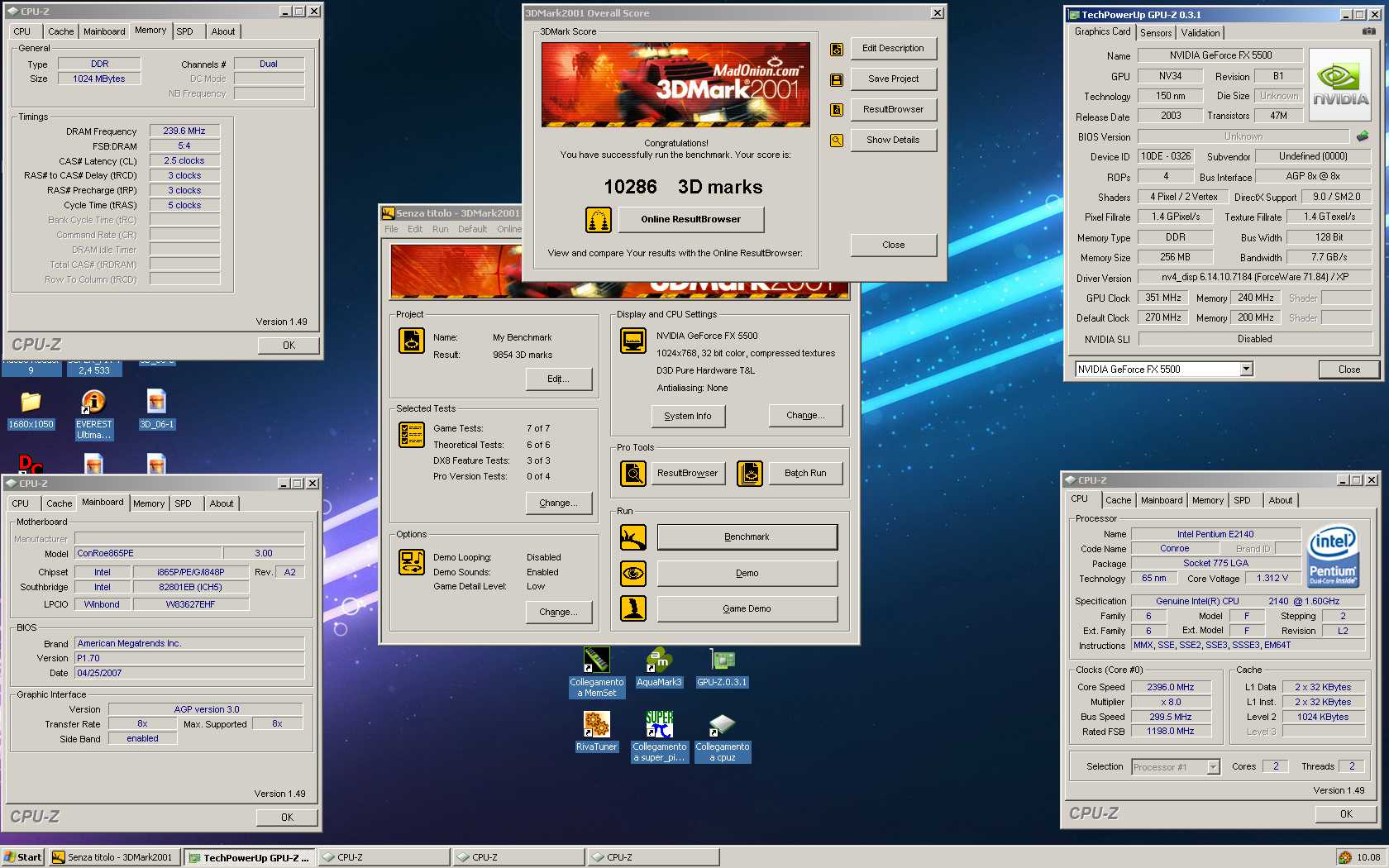
Task: Click the DRAM Frequency 239.6 MHz field
Action: coord(184,131)
